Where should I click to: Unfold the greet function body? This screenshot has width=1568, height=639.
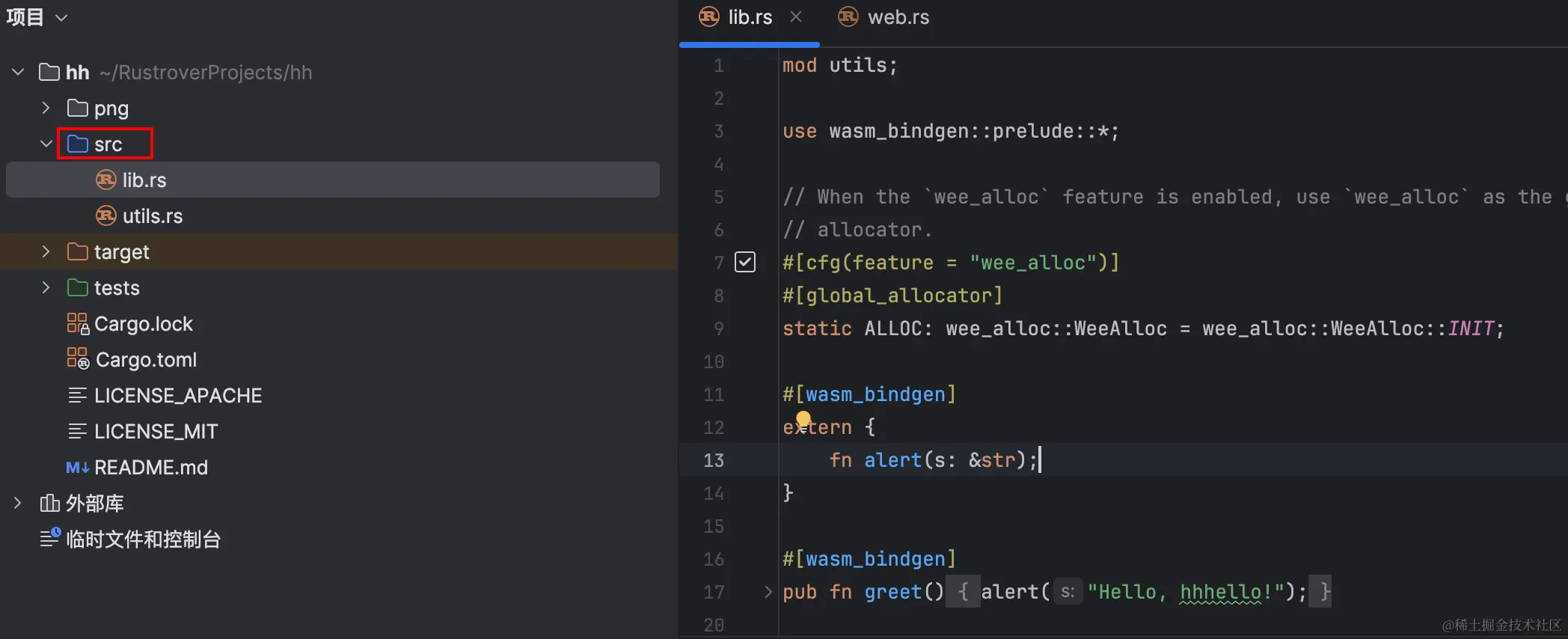(x=768, y=592)
